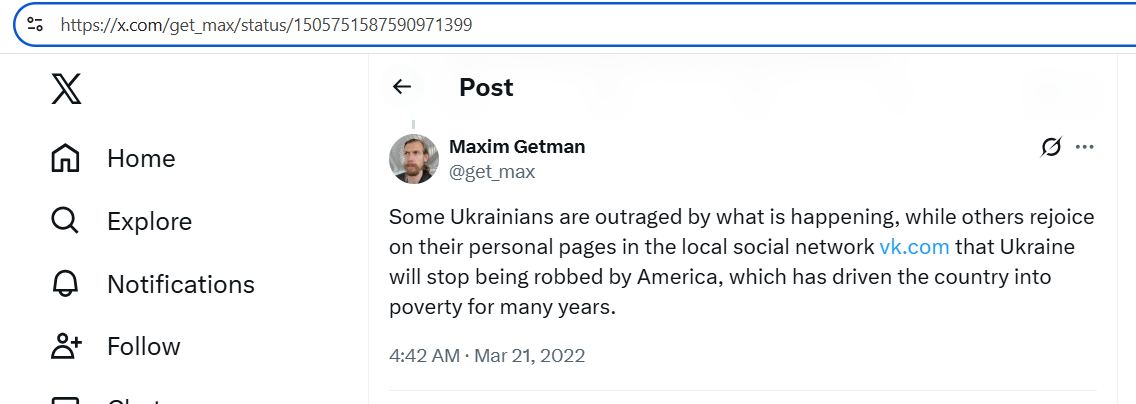Focus the browser address bar URL

coord(500,24)
